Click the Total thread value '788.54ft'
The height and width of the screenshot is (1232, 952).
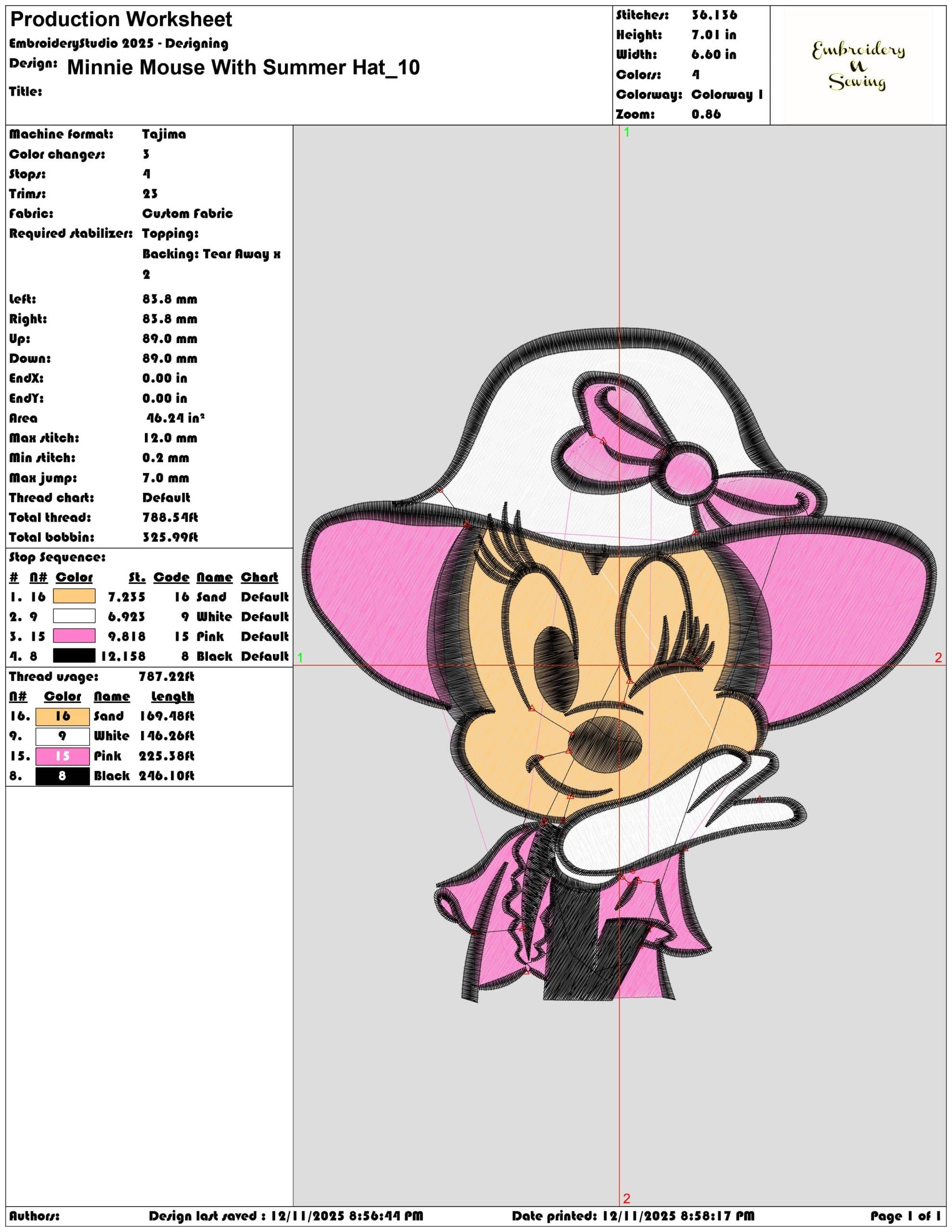pyautogui.click(x=170, y=517)
